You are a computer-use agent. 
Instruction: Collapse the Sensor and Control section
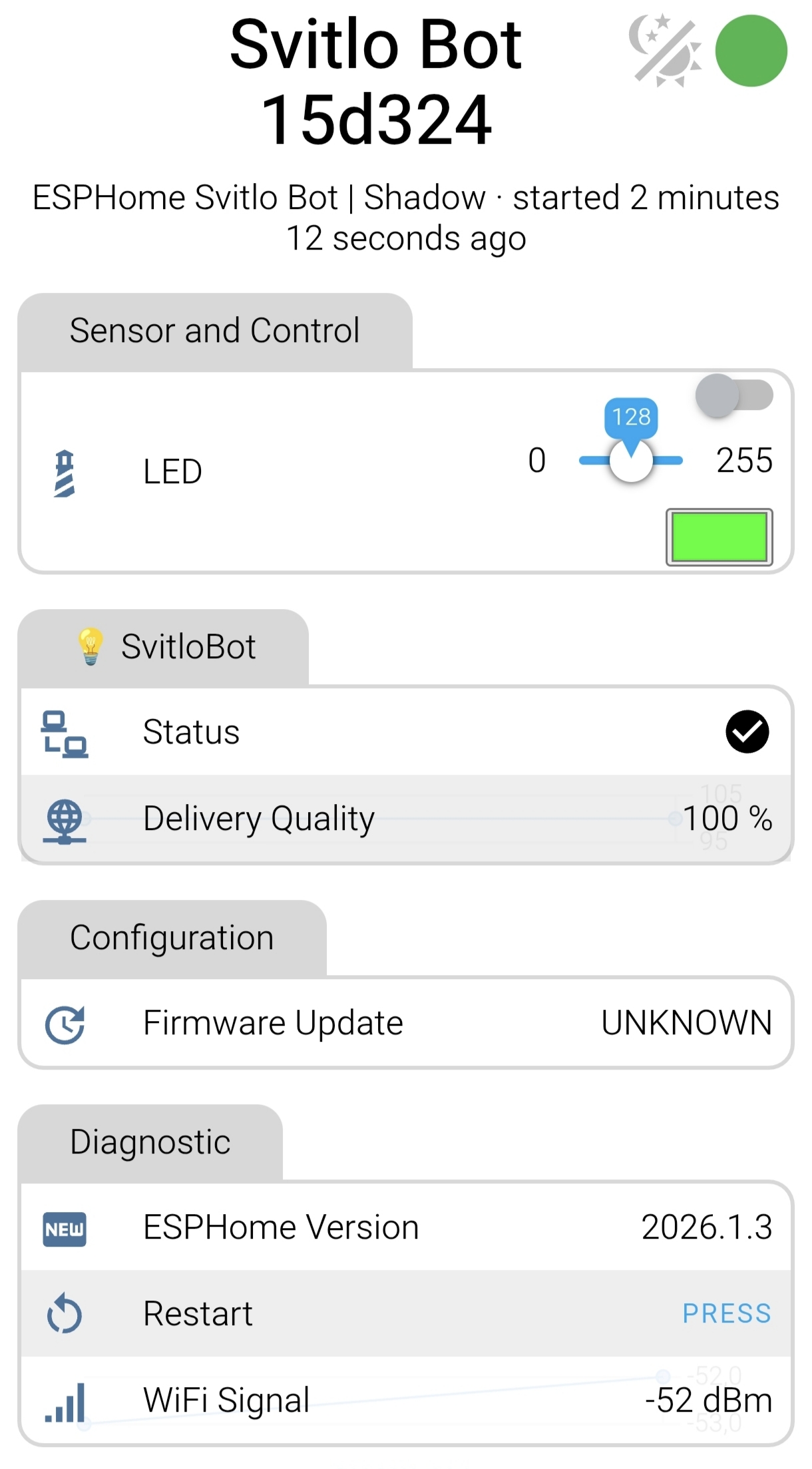tap(215, 331)
